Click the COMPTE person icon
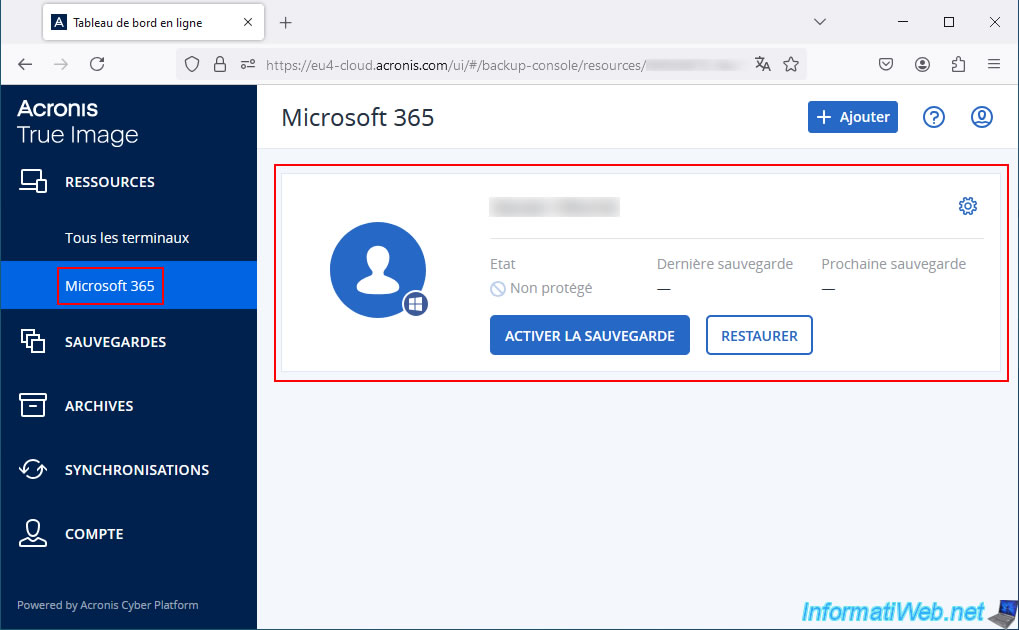 click(32, 533)
